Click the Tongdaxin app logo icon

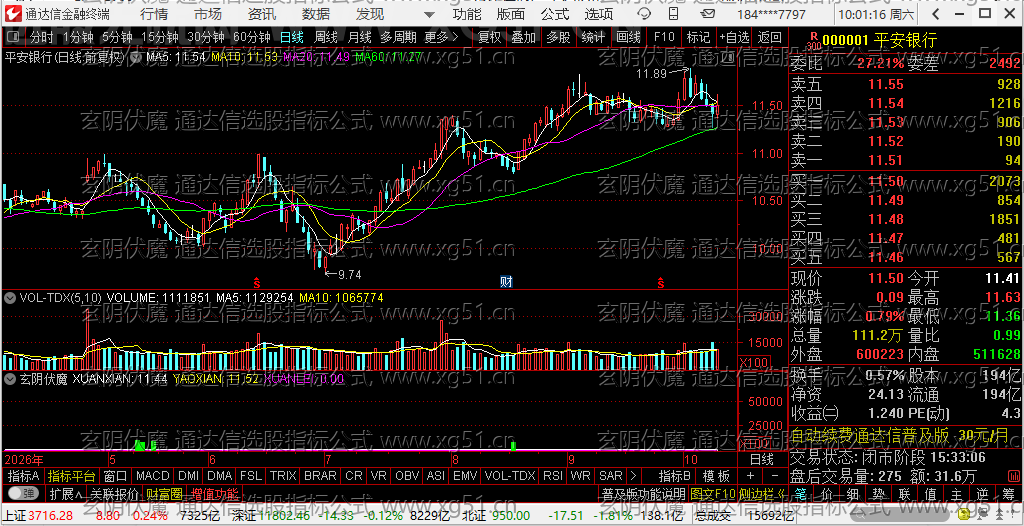tap(12, 14)
